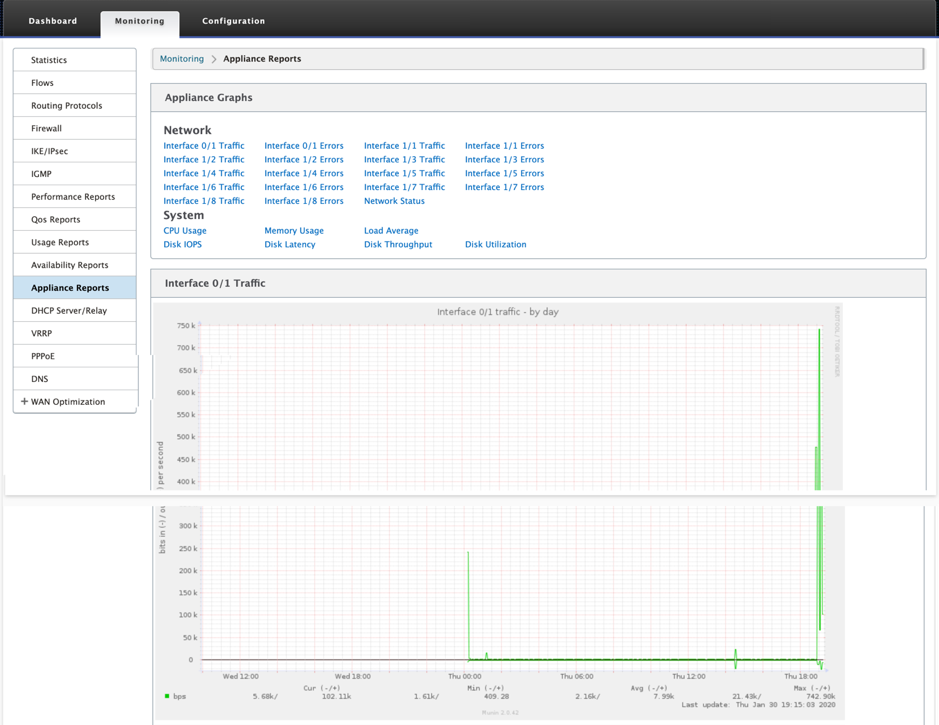
Task: Go to Routing Protocols section
Action: tap(75, 105)
